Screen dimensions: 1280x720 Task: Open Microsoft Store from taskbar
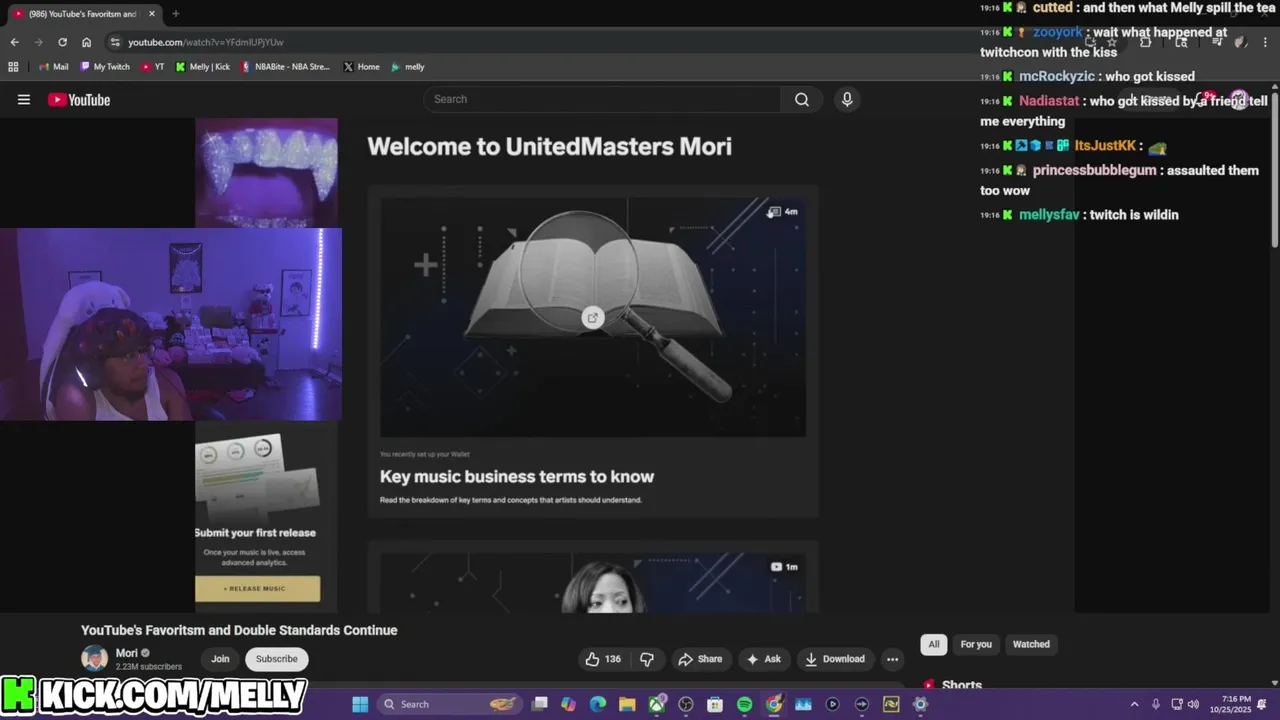click(715, 704)
